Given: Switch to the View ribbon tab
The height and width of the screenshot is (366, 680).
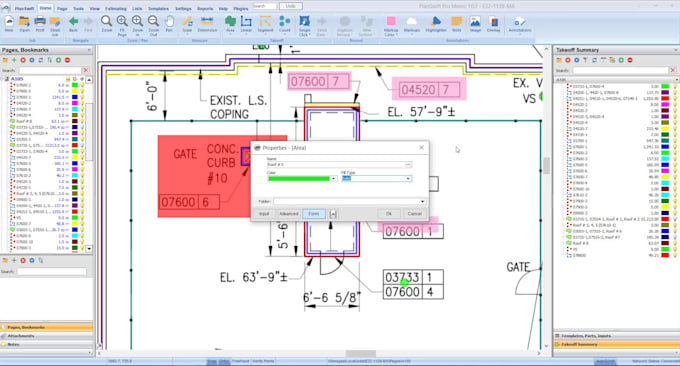Looking at the screenshot, I should coord(95,8).
